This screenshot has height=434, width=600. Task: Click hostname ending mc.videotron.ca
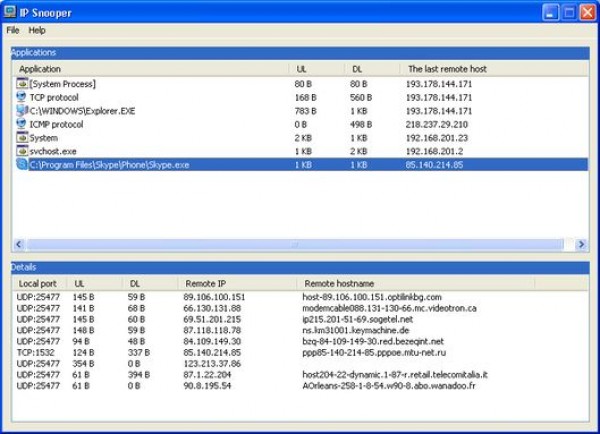(x=390, y=308)
